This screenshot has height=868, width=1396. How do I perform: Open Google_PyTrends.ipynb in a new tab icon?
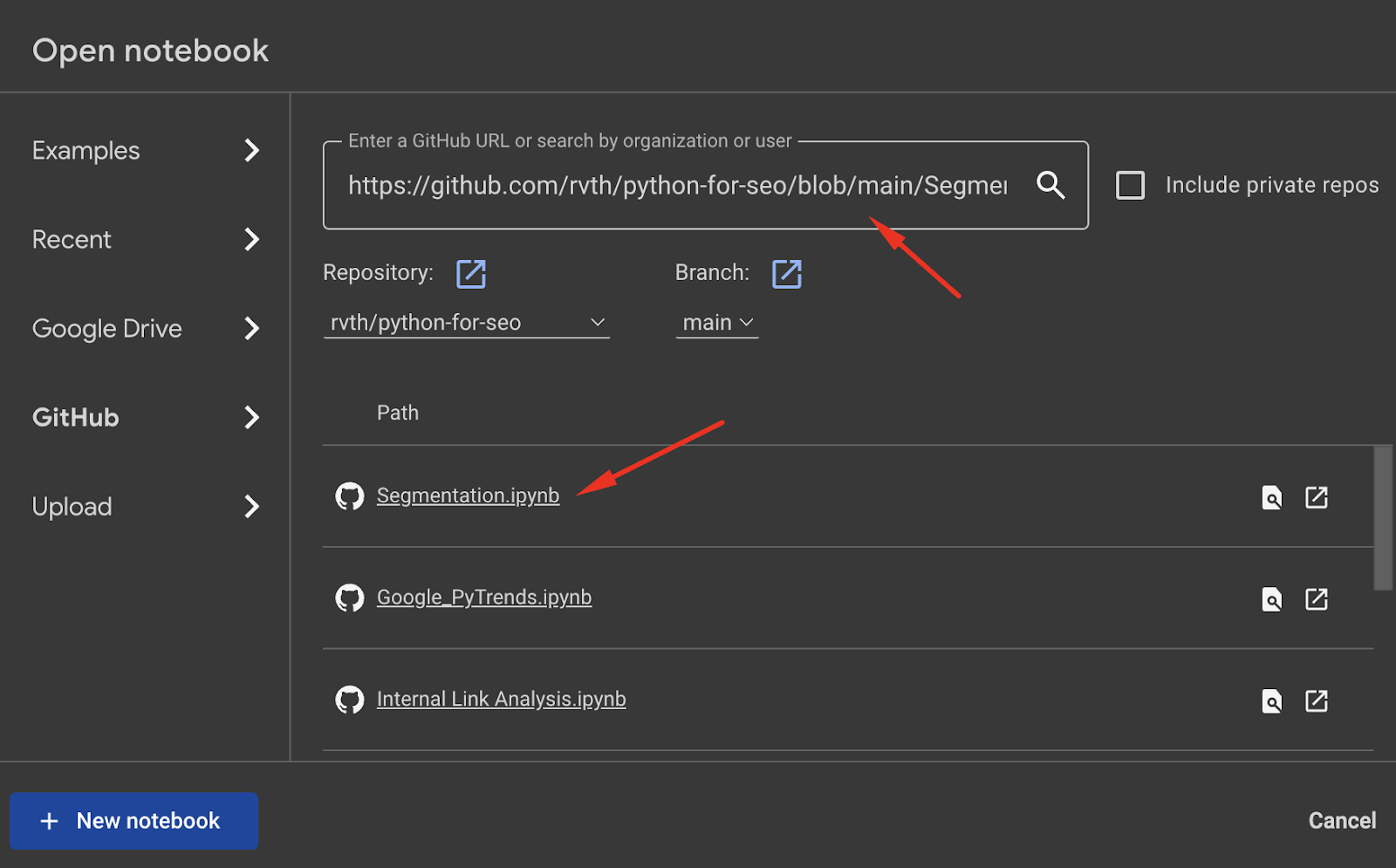click(1317, 598)
